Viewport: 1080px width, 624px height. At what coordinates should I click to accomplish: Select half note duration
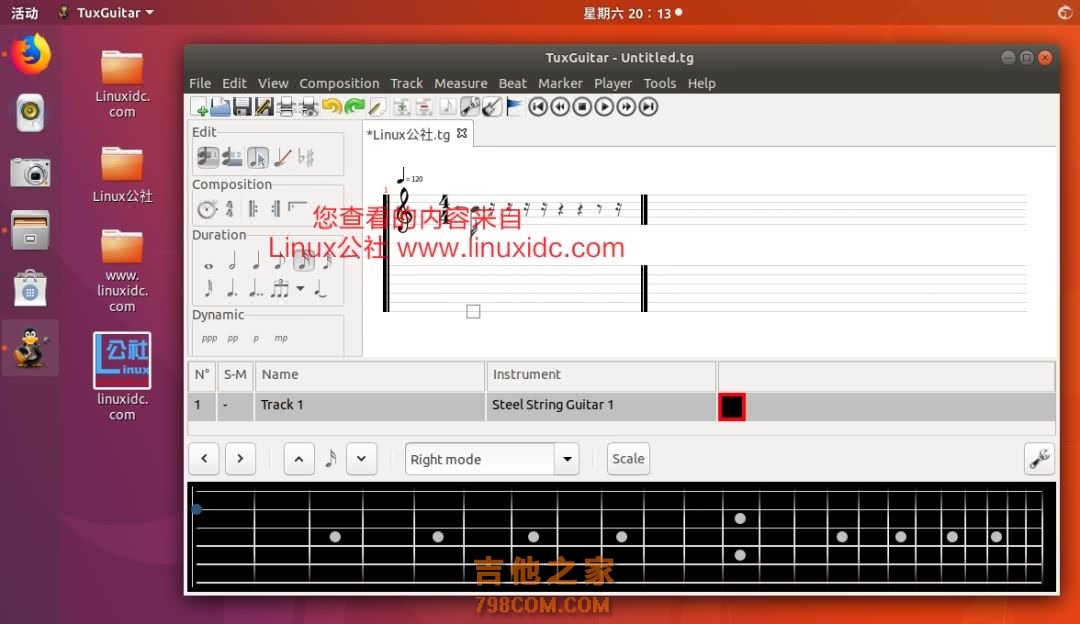point(233,261)
